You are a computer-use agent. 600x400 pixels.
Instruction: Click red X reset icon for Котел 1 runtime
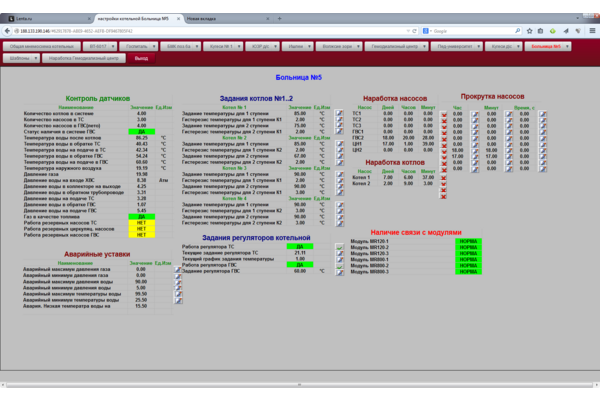click(444, 177)
